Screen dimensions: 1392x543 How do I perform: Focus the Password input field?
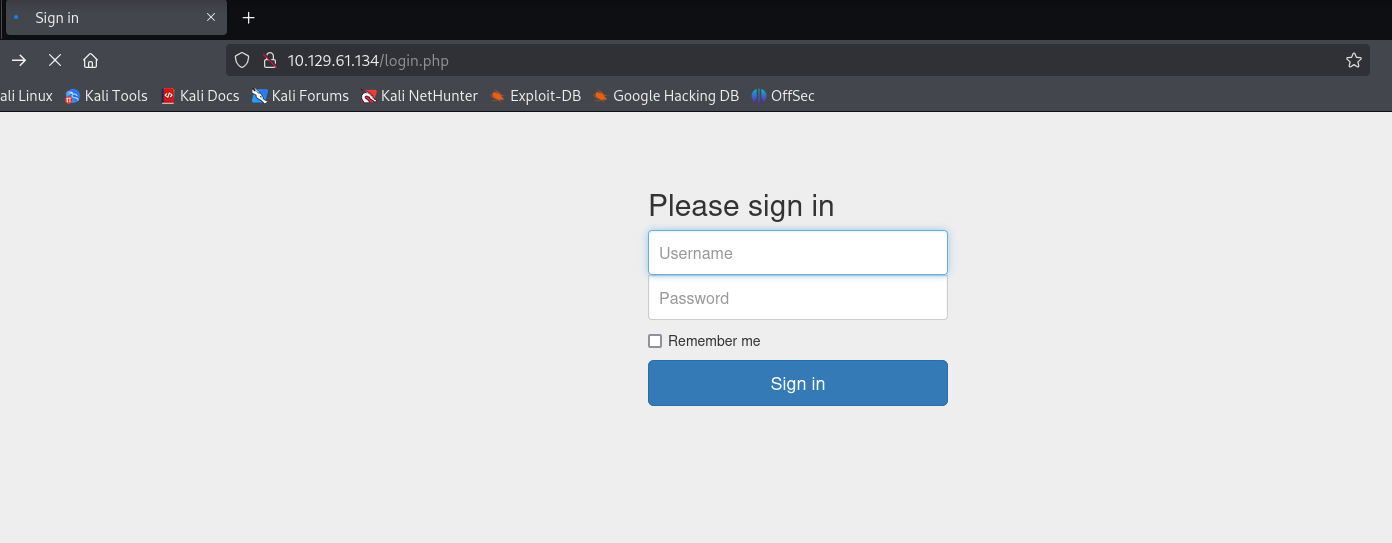click(x=798, y=298)
